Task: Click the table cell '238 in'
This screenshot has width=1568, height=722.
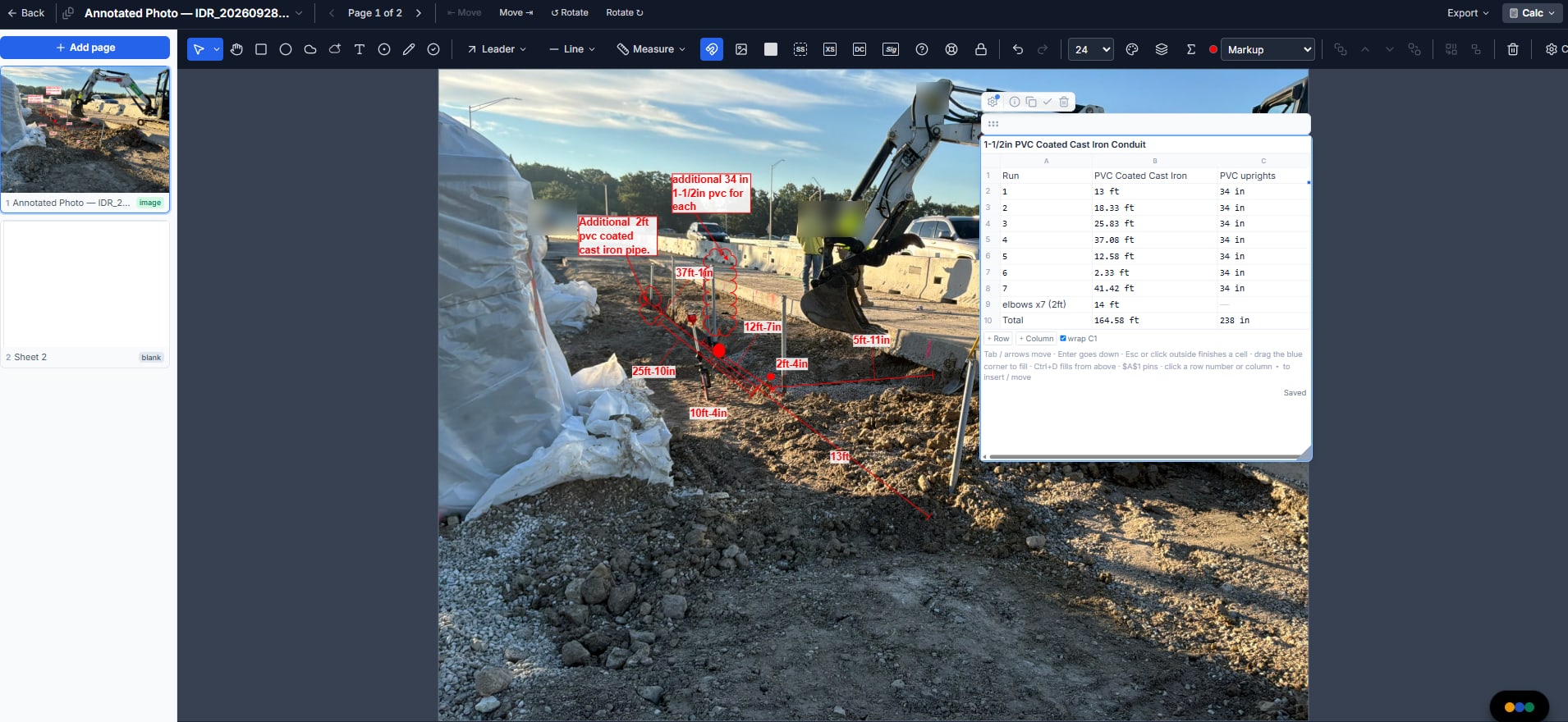Action: coord(1262,320)
